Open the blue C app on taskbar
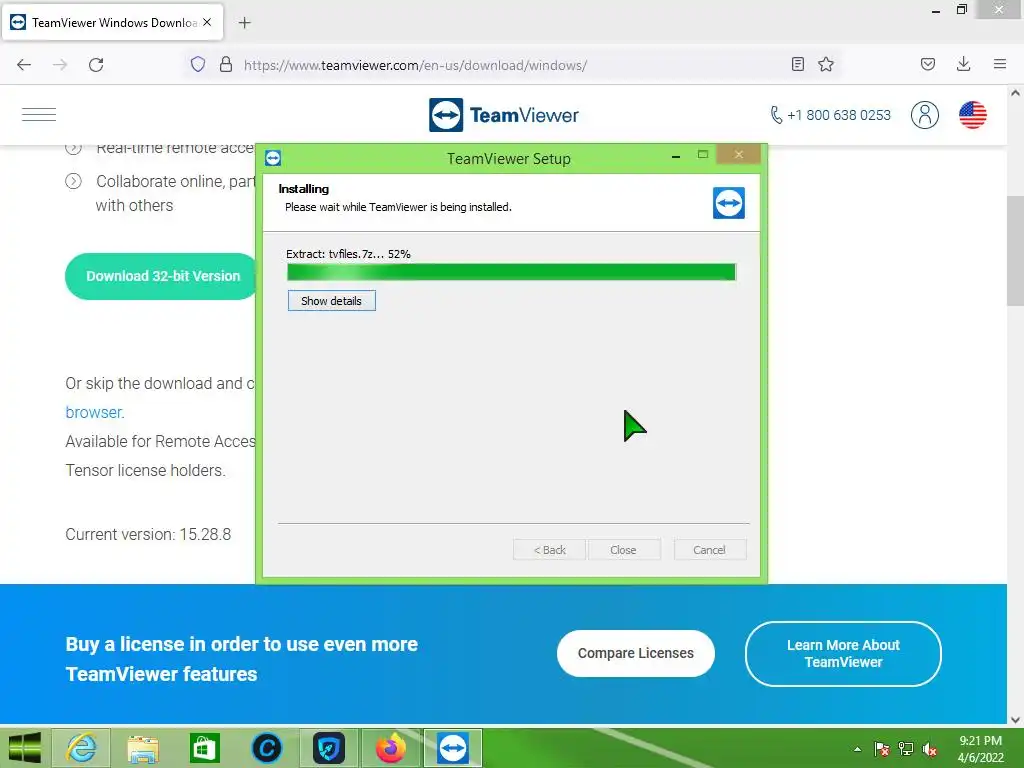 click(x=266, y=748)
